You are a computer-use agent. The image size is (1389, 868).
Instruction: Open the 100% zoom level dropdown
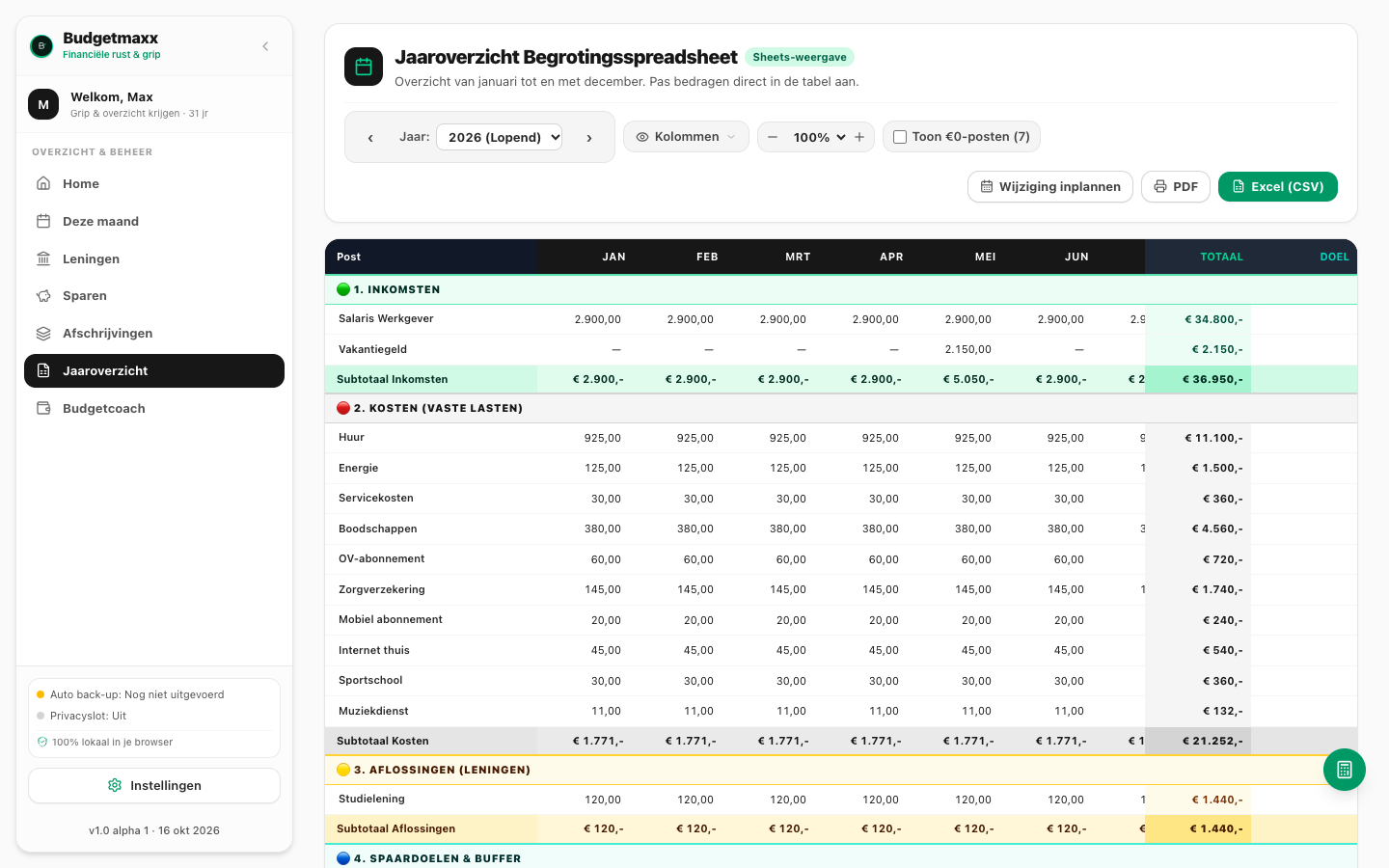(819, 137)
